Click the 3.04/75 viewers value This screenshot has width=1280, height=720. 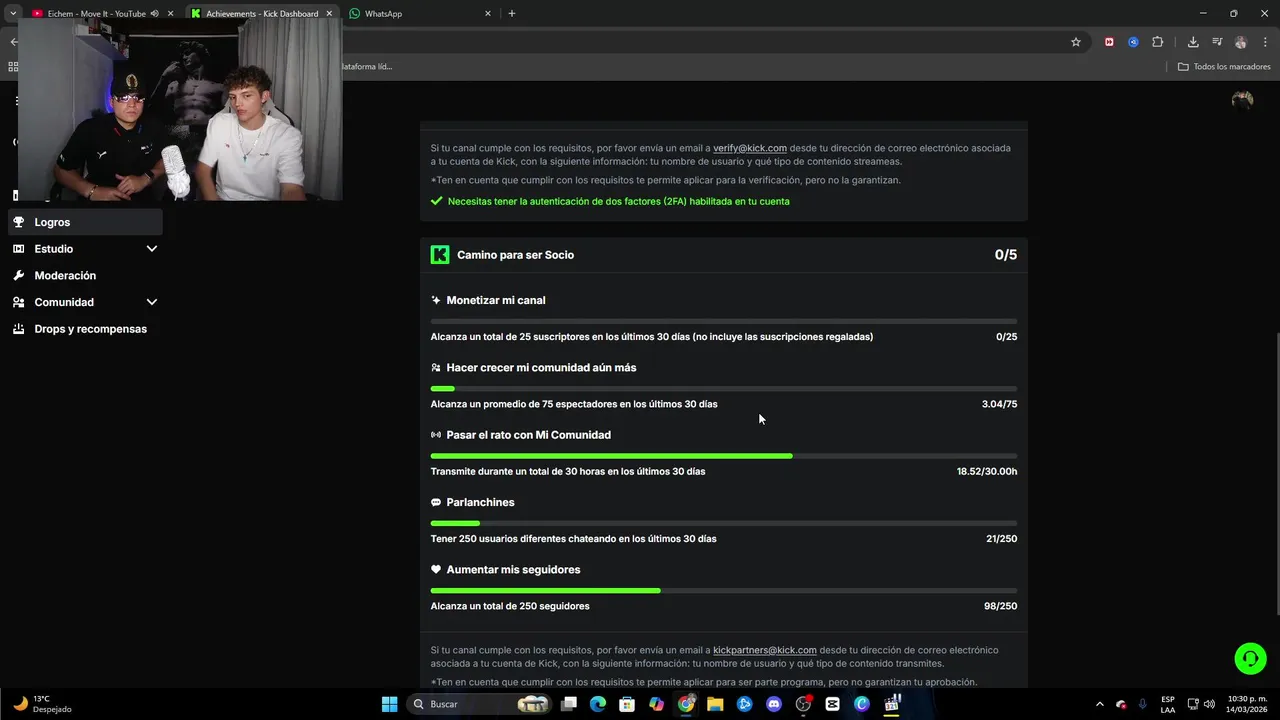(x=999, y=404)
